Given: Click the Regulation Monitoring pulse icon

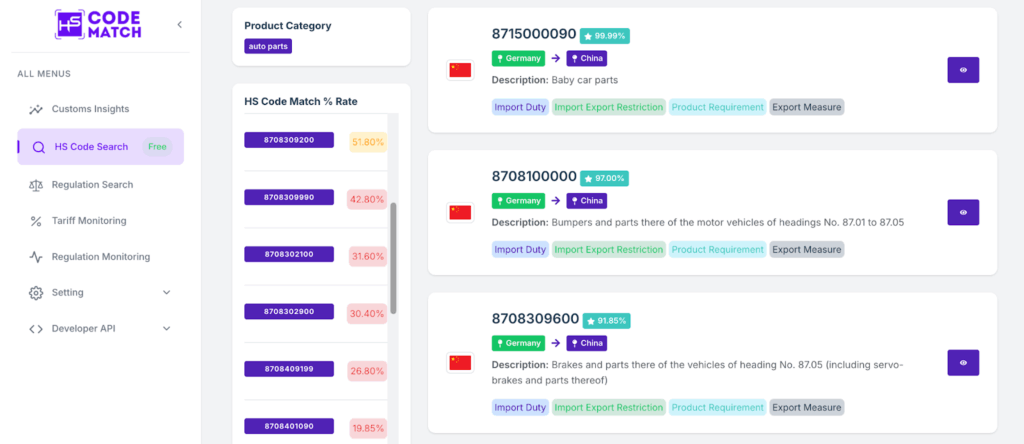Looking at the screenshot, I should pos(36,257).
